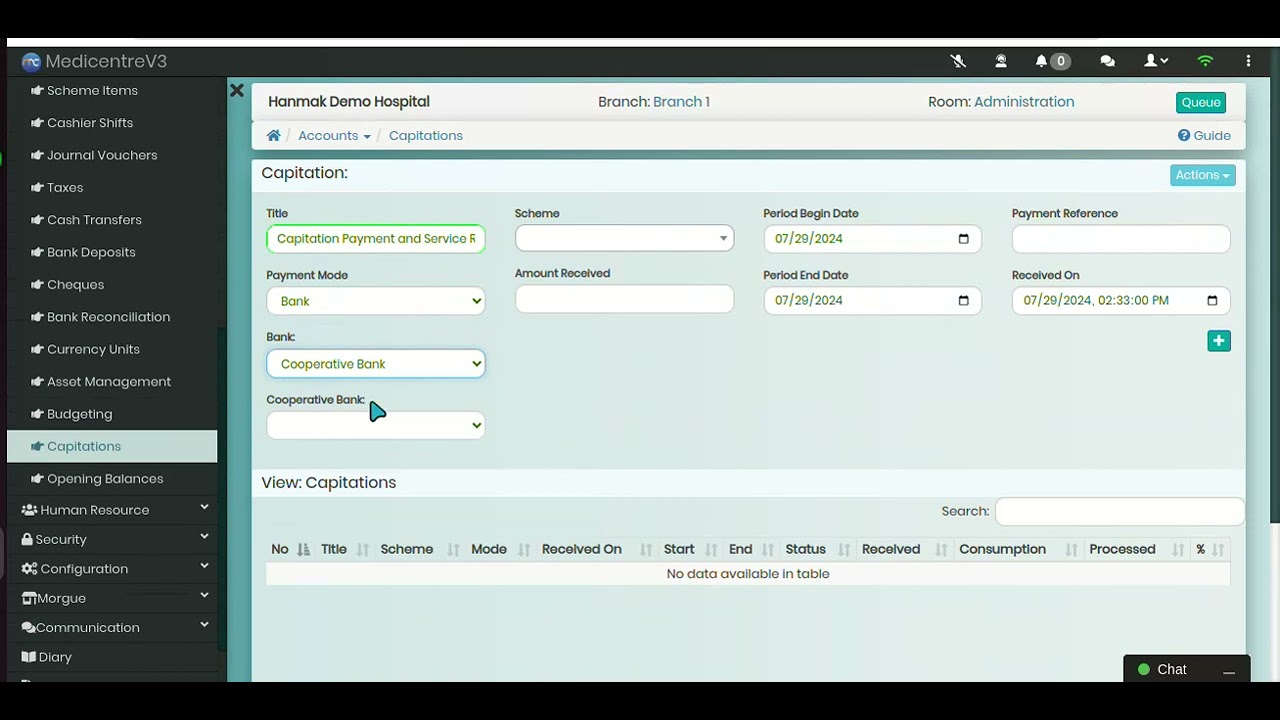Screen dimensions: 1280x720
Task: Sort table by Mode column
Action: point(500,549)
